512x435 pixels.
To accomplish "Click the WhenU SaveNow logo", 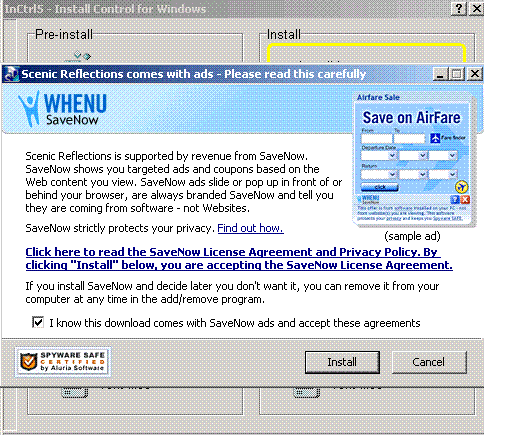I will pyautogui.click(x=62, y=109).
